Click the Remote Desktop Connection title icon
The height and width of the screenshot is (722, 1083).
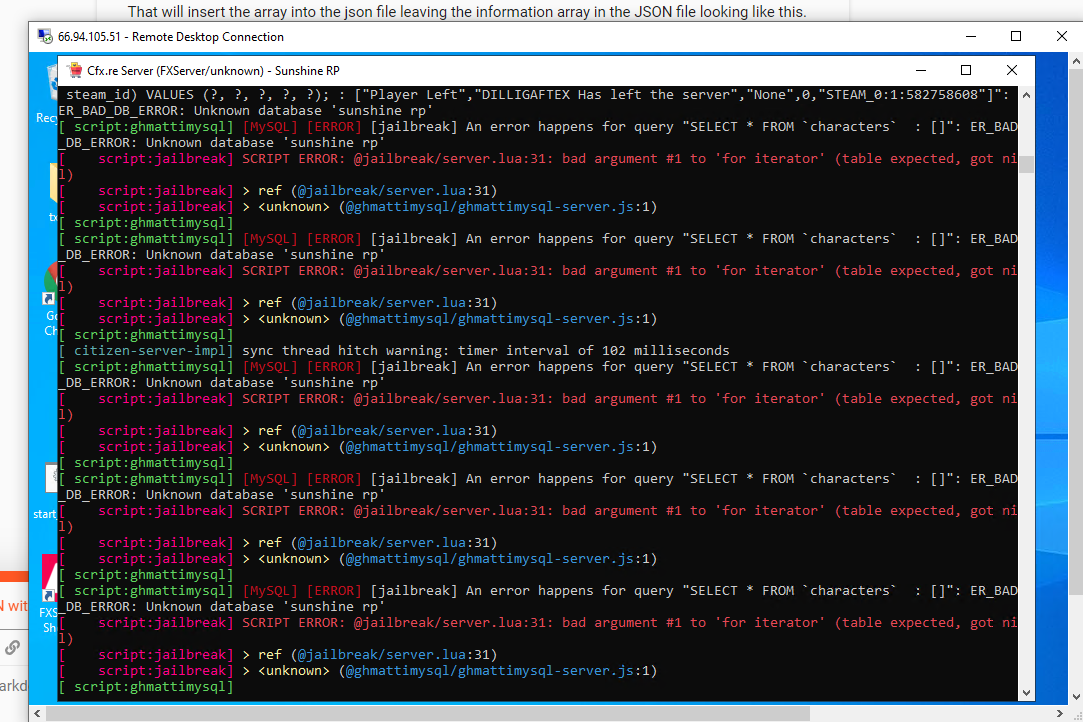pos(44,37)
